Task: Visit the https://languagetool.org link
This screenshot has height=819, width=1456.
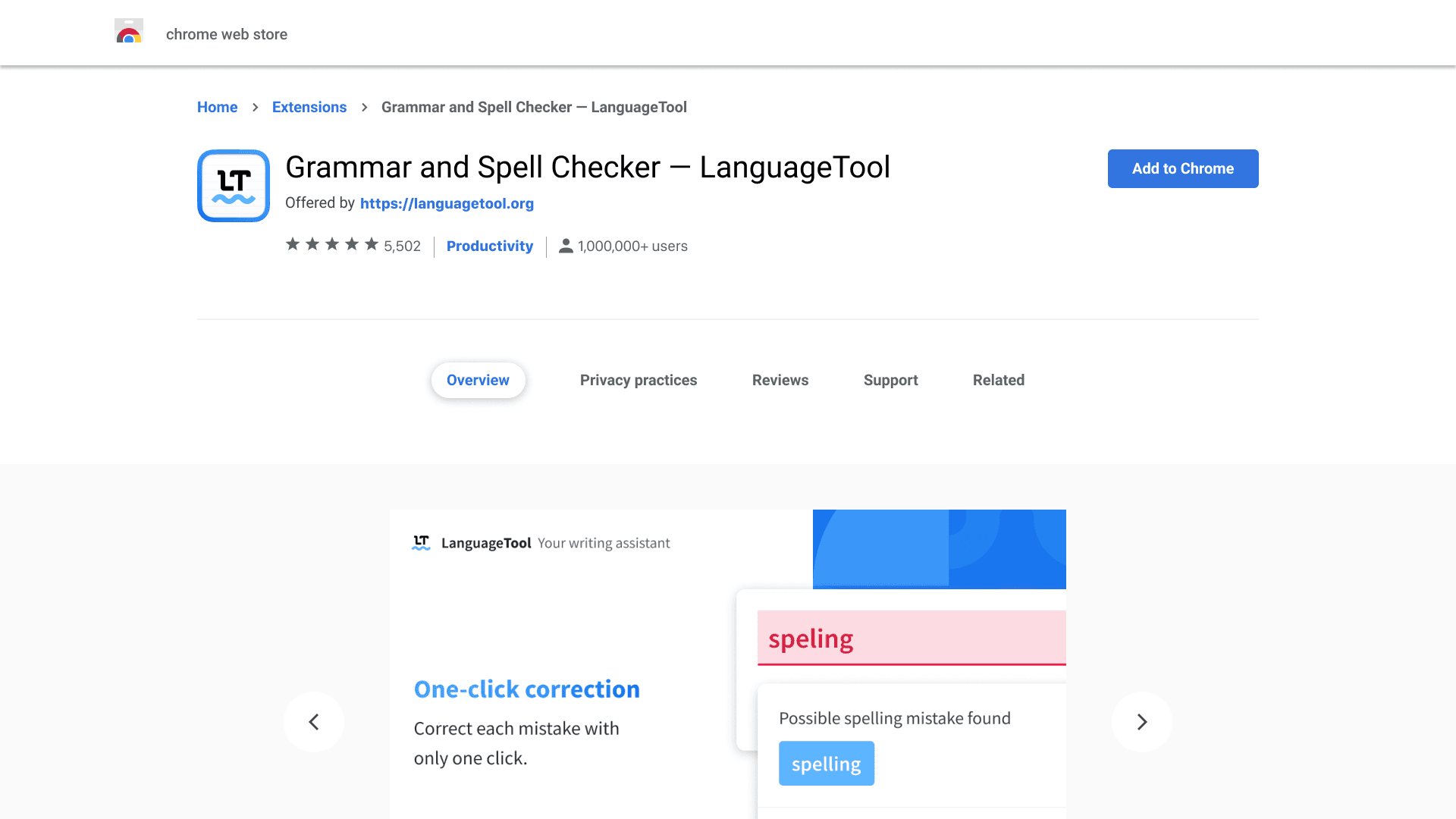Action: coord(447,203)
